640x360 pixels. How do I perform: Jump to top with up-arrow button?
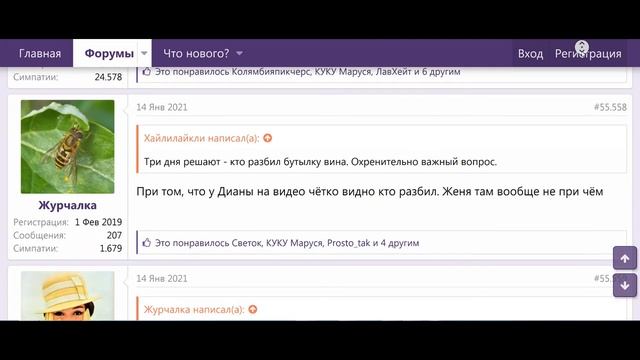coord(624,258)
